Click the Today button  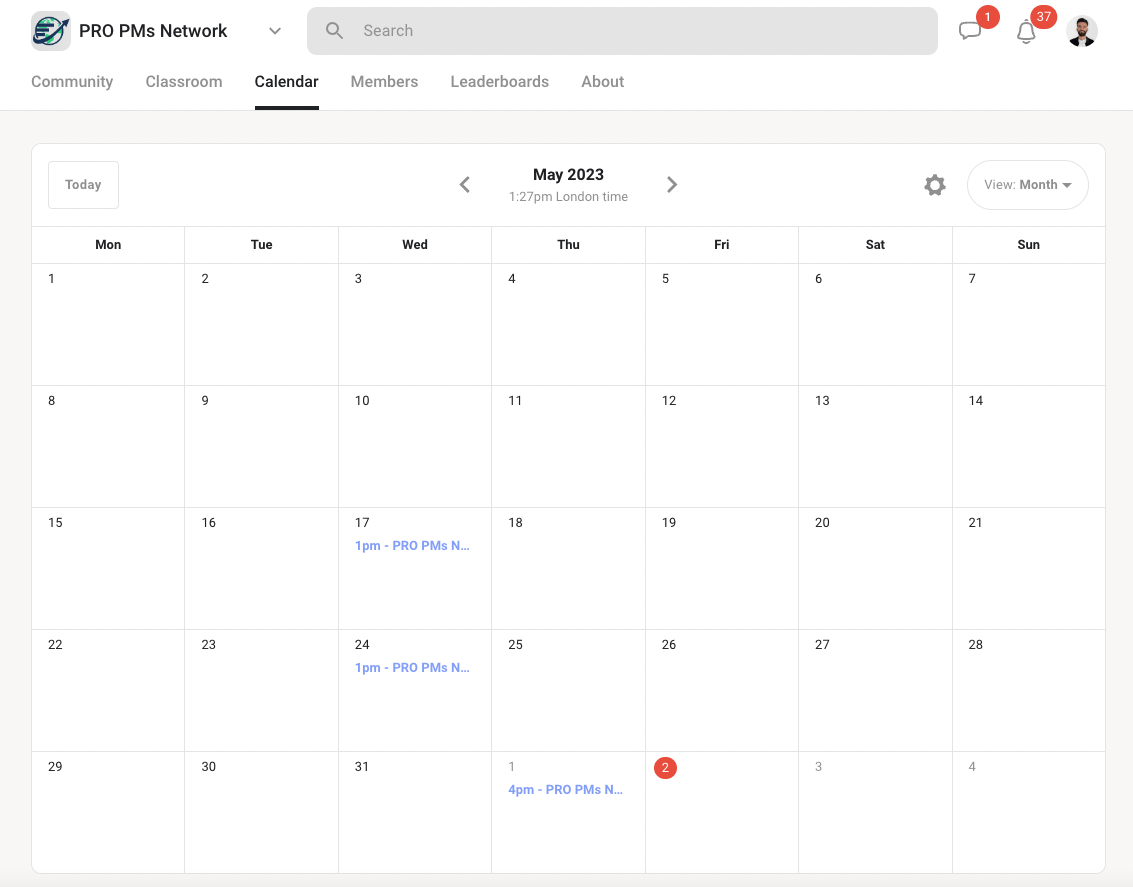83,185
